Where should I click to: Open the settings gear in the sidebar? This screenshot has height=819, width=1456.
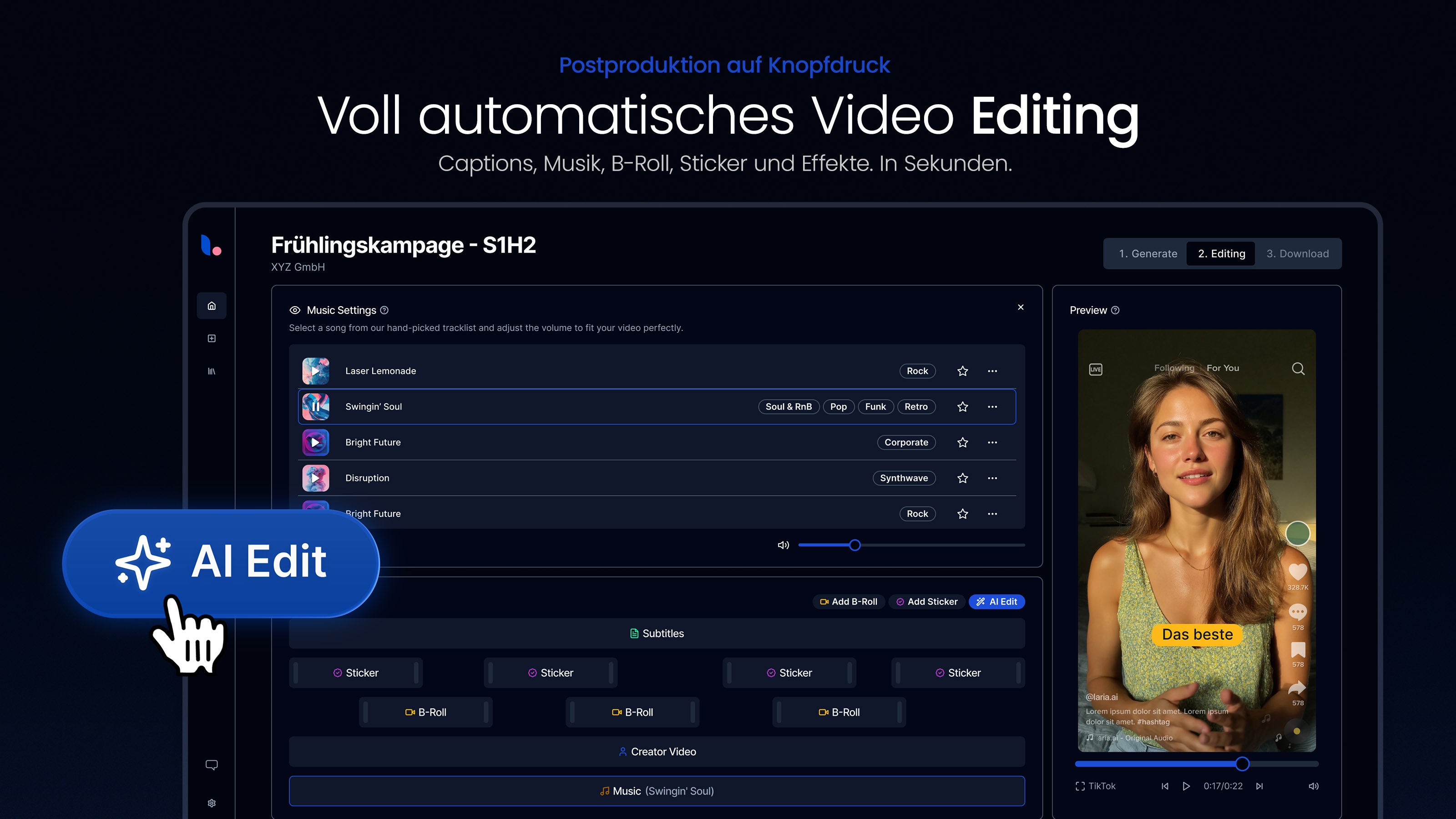point(212,803)
